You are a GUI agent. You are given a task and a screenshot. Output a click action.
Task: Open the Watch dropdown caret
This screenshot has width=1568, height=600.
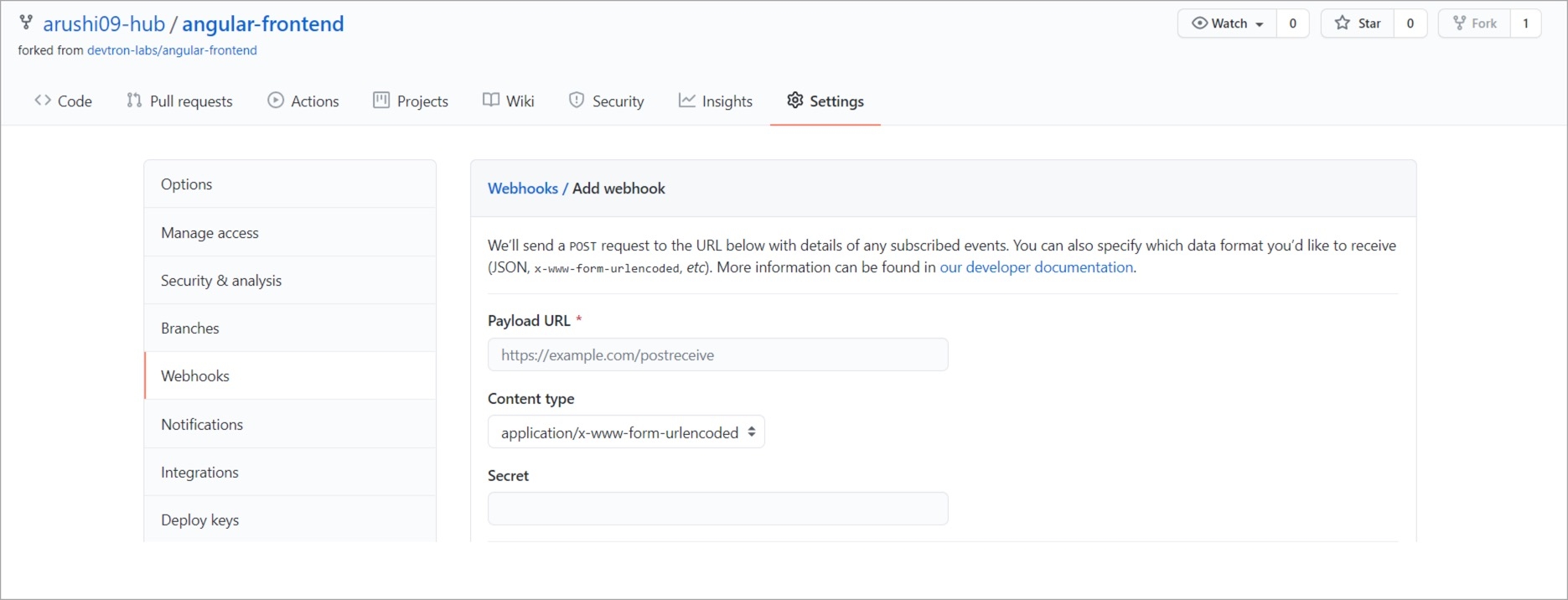[1260, 24]
